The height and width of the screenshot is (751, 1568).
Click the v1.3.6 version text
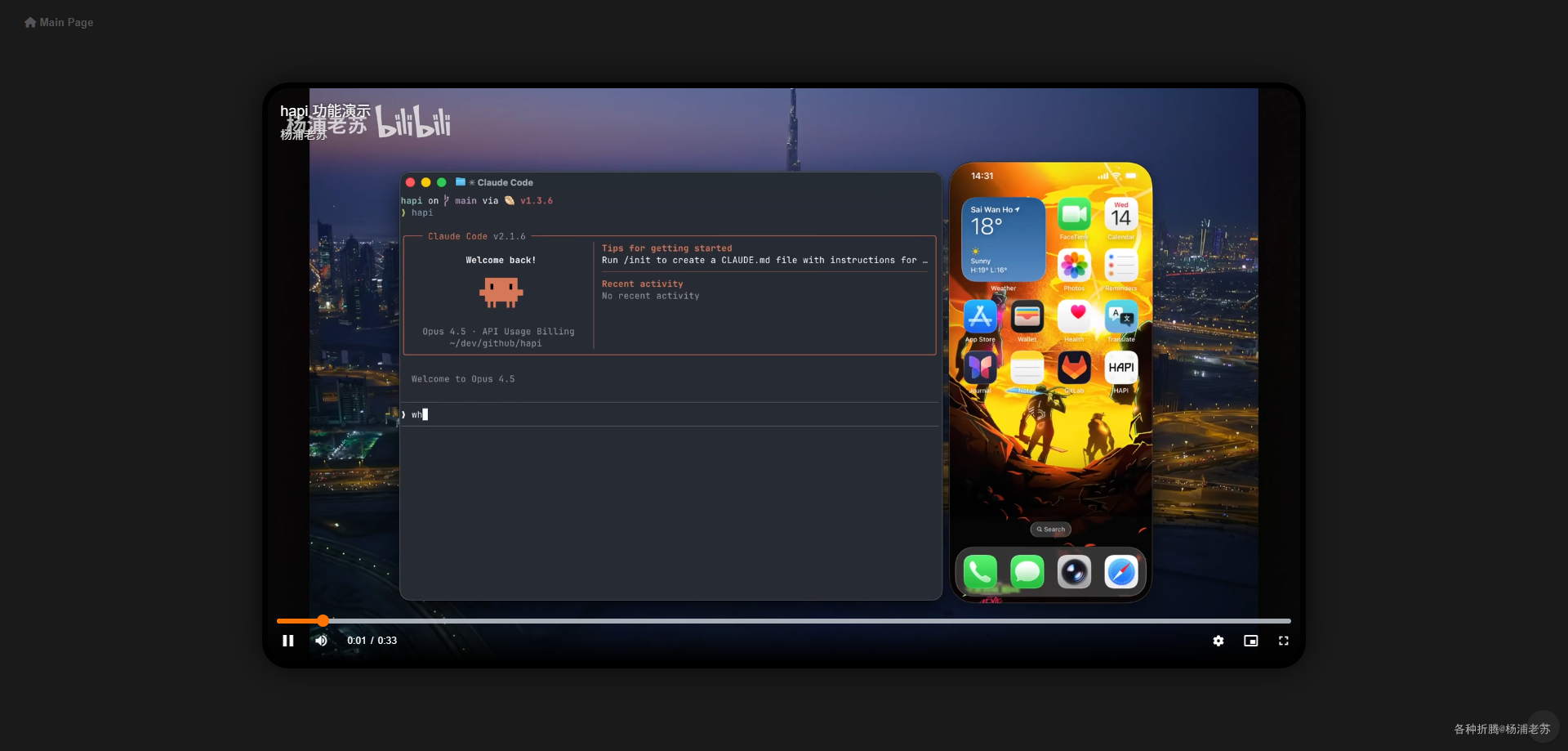click(x=537, y=201)
